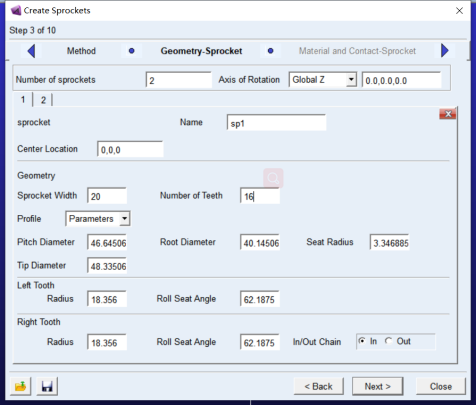Select the Geometry-Sprocket step
476x405 pixels.
click(201, 51)
